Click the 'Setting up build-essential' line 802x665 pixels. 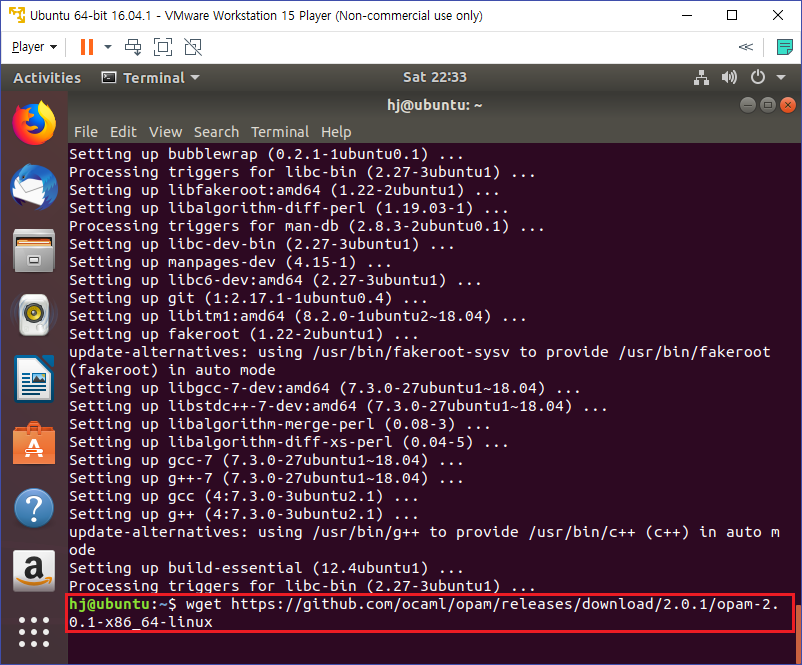(x=266, y=568)
